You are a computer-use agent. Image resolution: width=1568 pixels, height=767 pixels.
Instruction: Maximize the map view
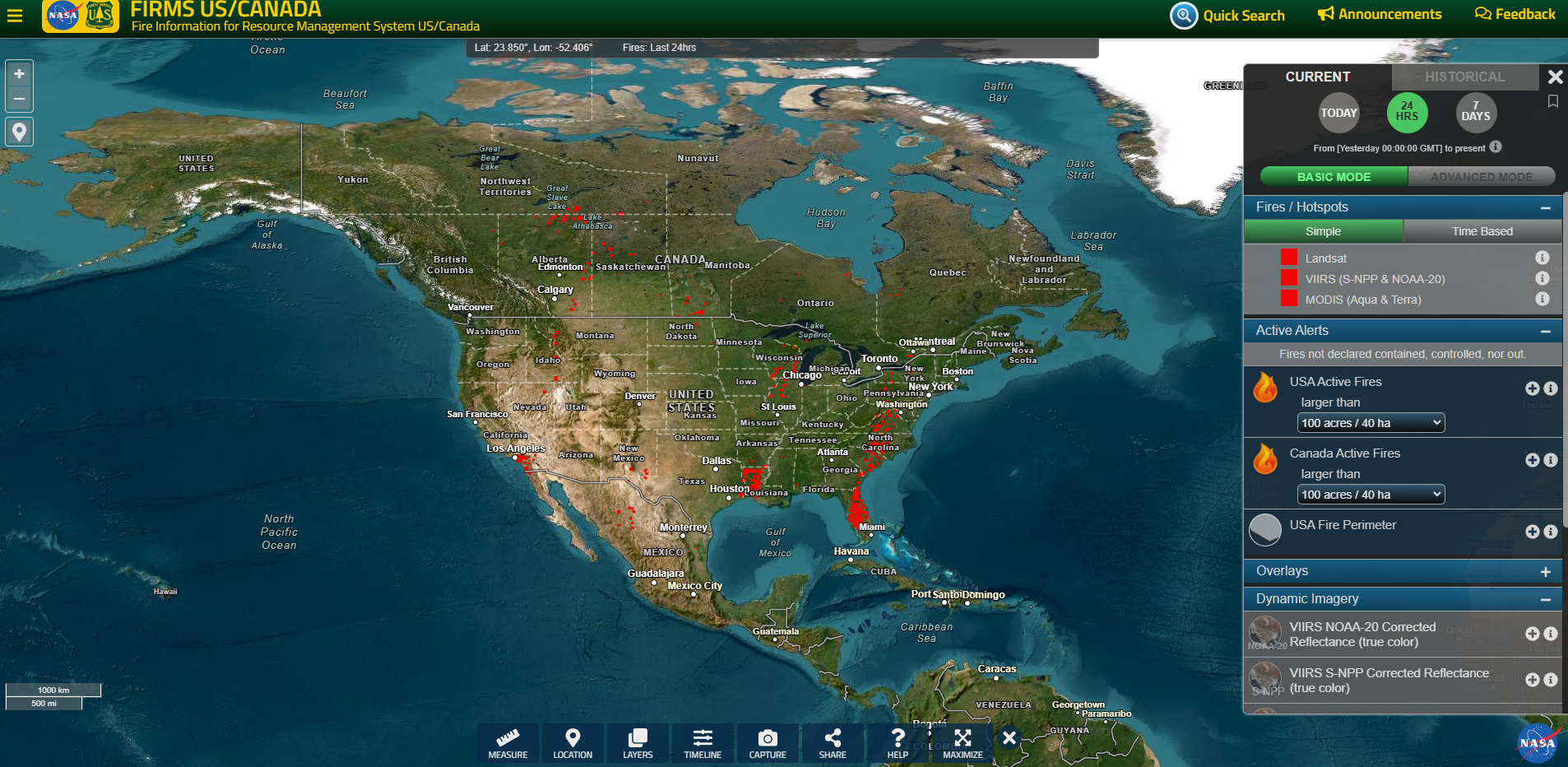point(963,743)
